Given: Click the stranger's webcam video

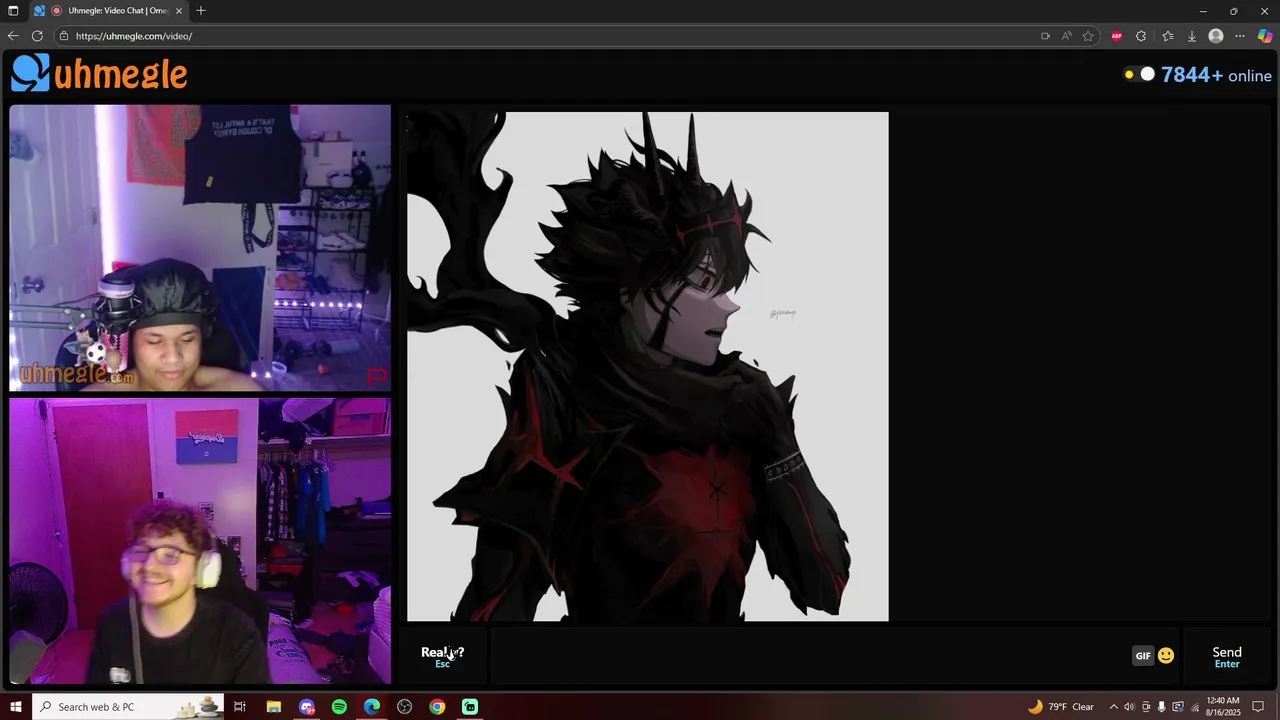Looking at the screenshot, I should [x=200, y=248].
